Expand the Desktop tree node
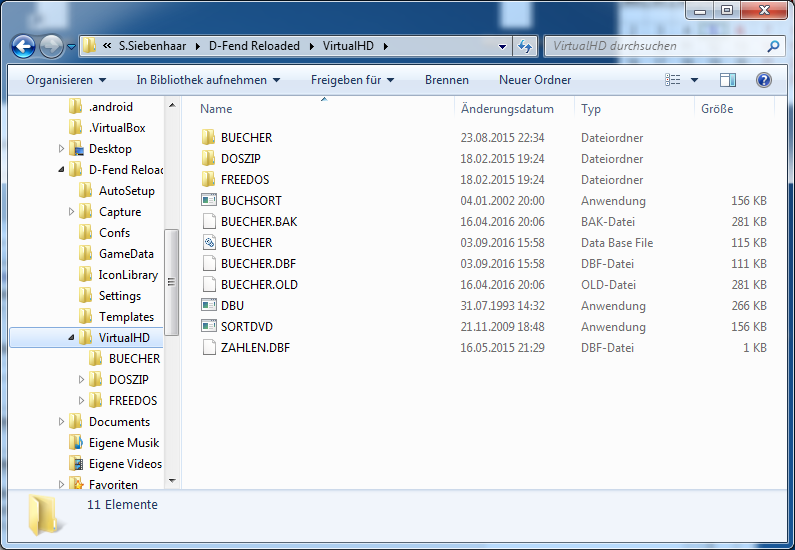The height and width of the screenshot is (550, 795). coord(61,149)
